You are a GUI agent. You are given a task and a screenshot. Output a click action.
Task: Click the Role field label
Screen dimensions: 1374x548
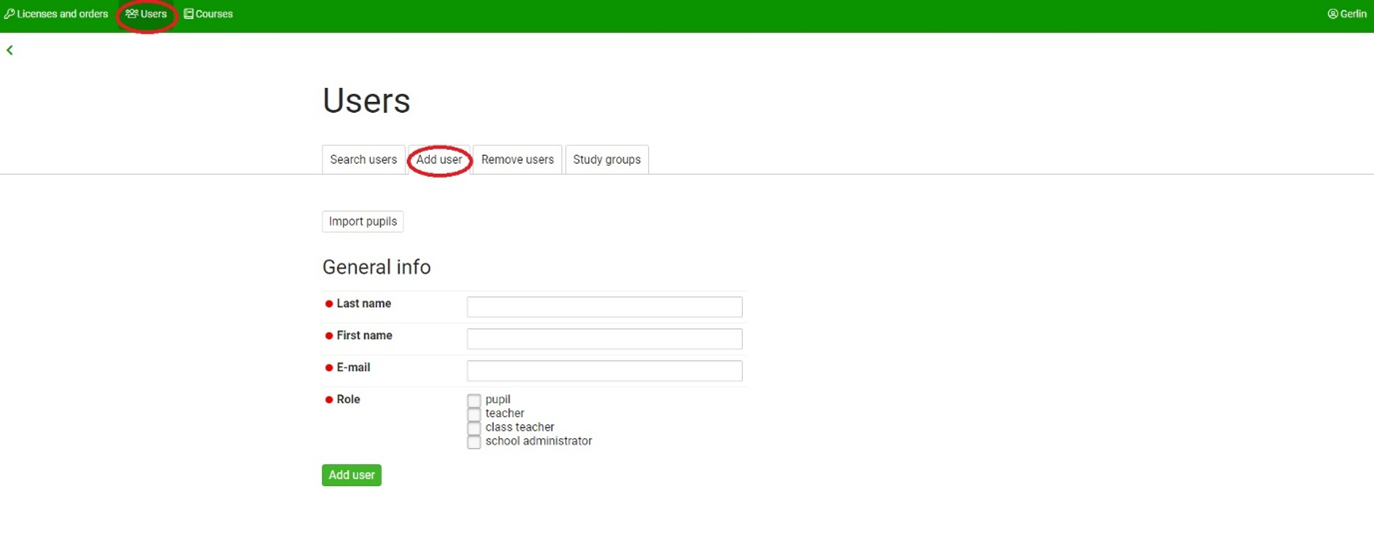click(x=348, y=400)
